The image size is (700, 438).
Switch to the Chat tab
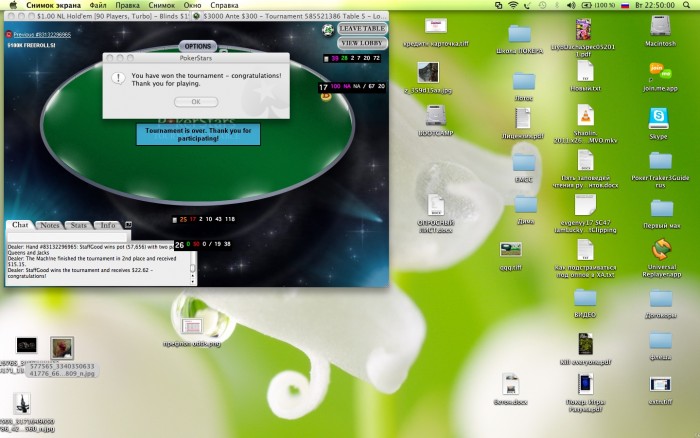[20, 225]
